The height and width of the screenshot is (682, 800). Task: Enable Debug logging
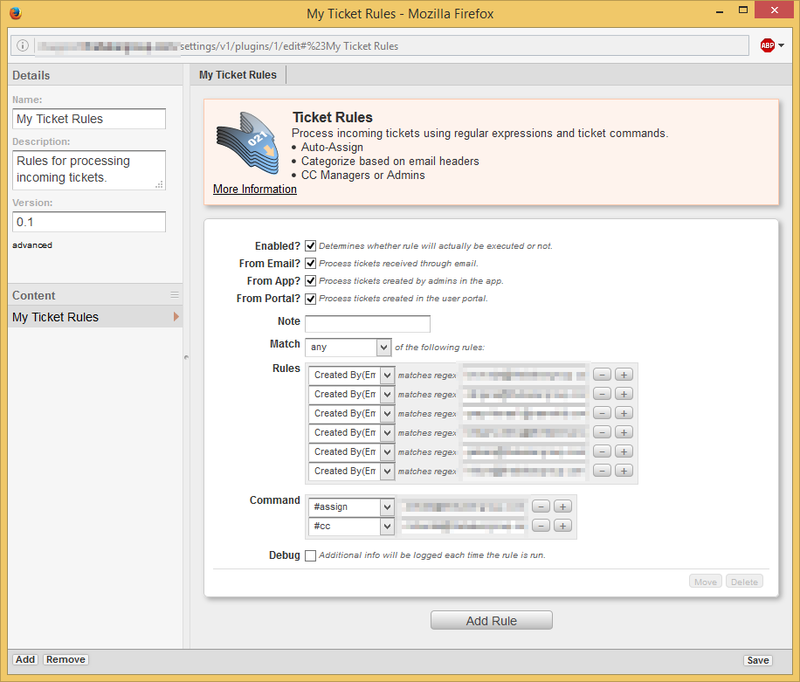pyautogui.click(x=311, y=555)
